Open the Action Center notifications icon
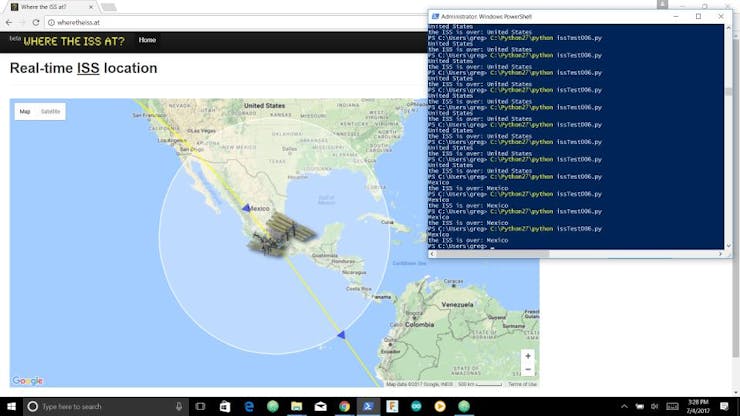Viewport: 740px width, 416px height. 724,406
